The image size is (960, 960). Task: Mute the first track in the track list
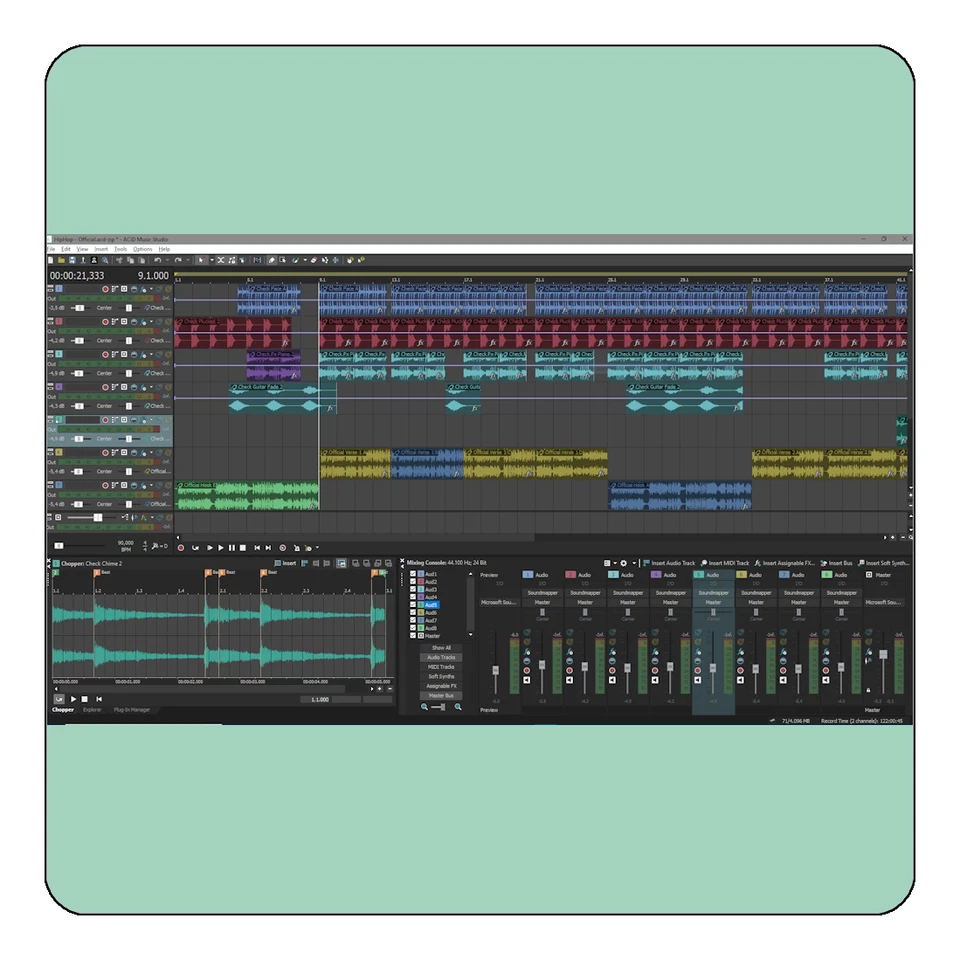[134, 289]
